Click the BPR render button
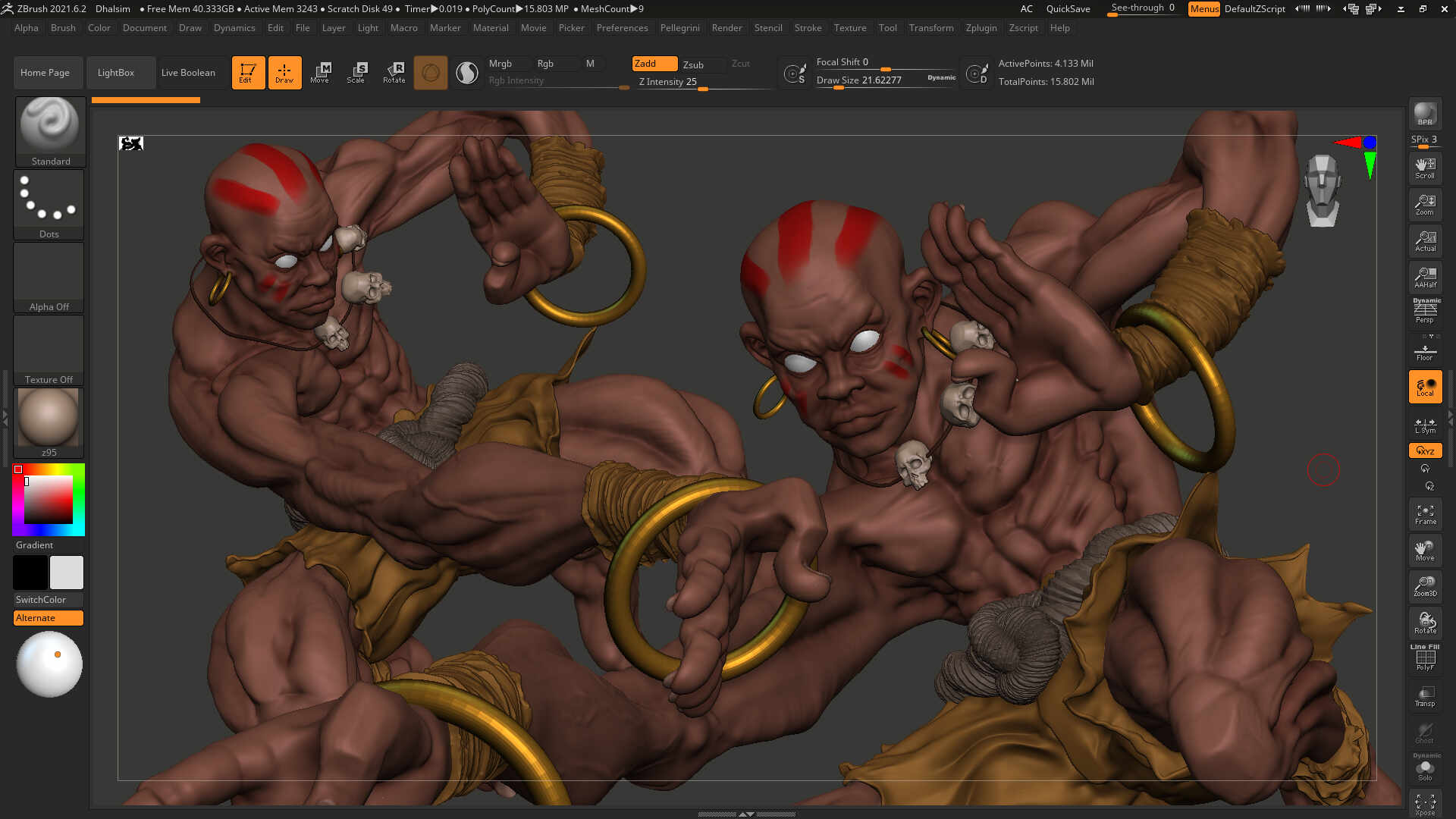The height and width of the screenshot is (819, 1456). 1425,114
